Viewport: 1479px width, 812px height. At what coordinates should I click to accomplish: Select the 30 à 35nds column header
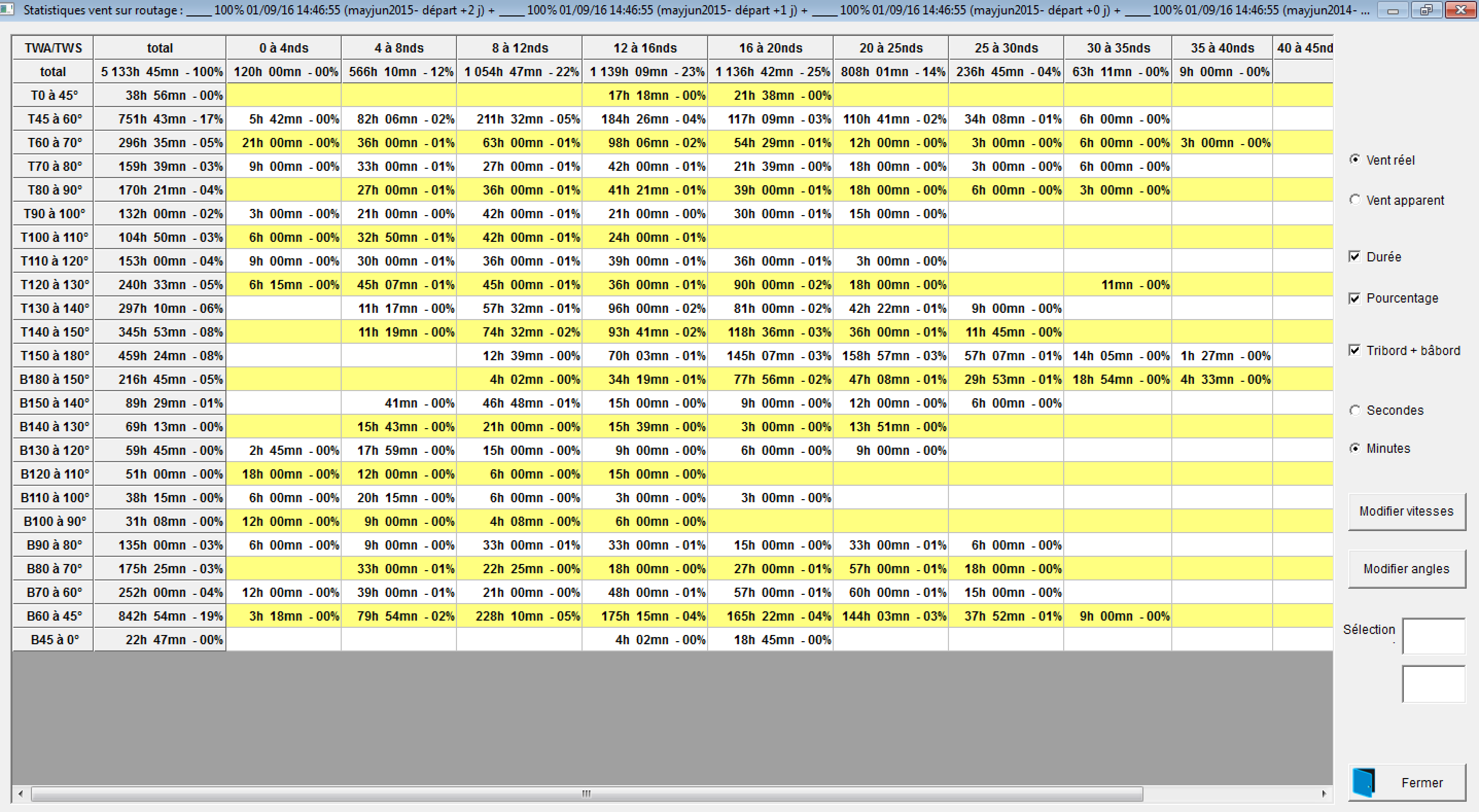[1118, 48]
